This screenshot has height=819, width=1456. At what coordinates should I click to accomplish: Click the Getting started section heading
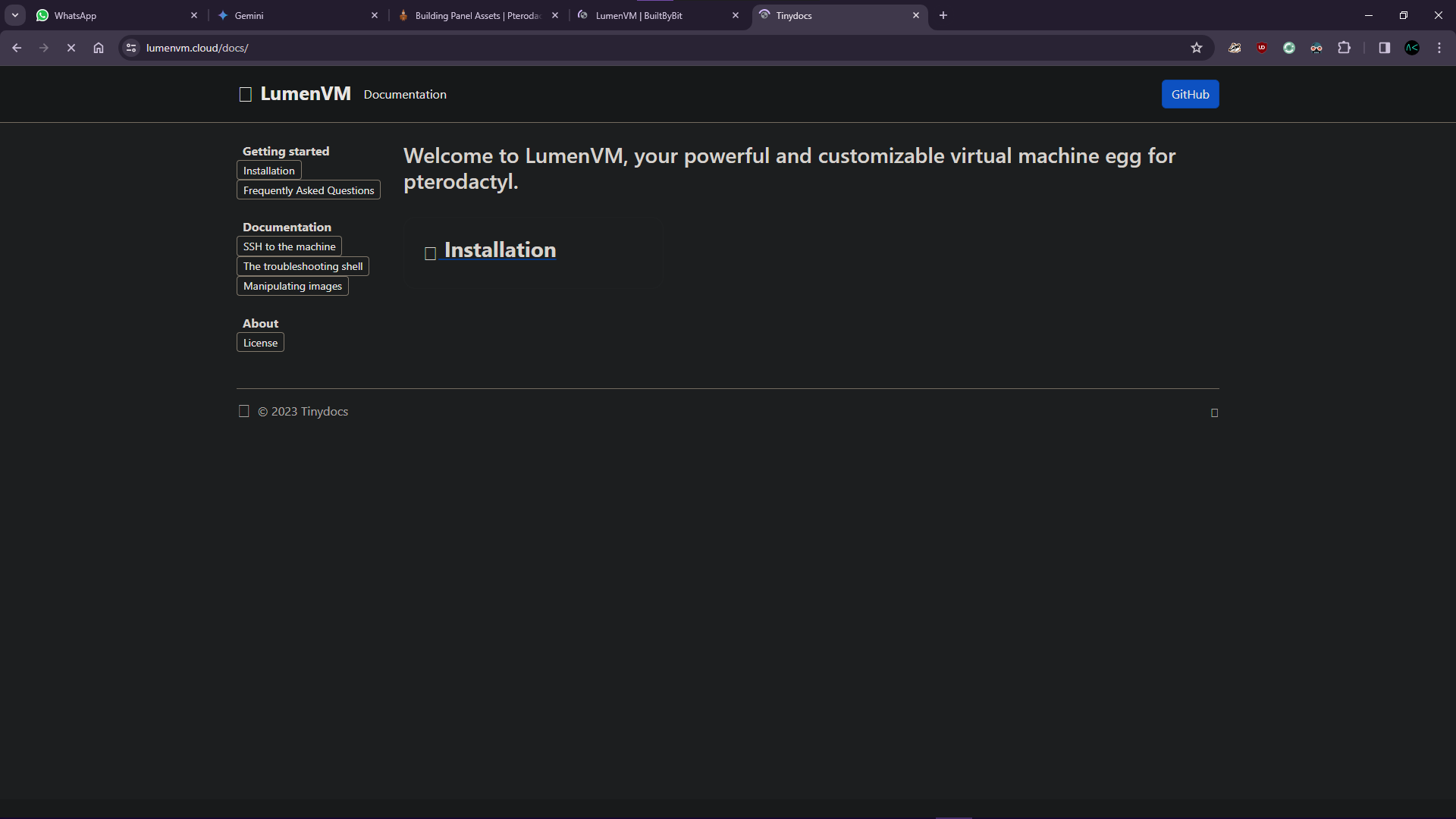pyautogui.click(x=286, y=151)
